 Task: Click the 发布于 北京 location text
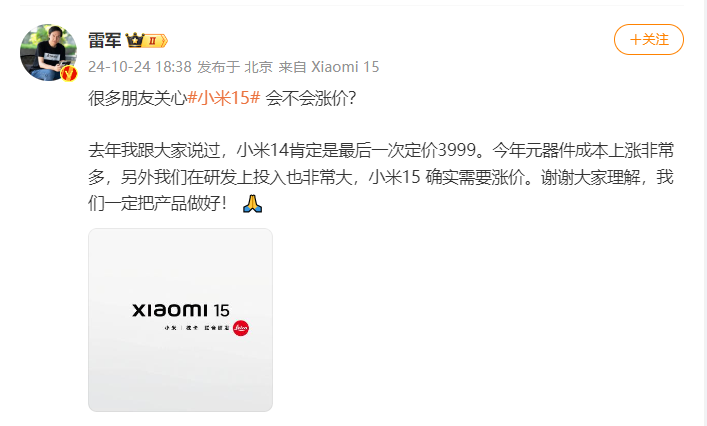tap(235, 67)
